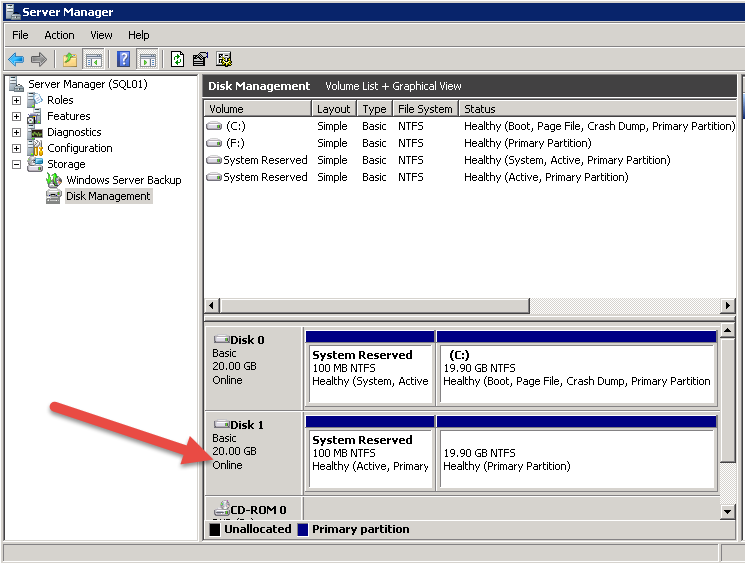Open the File menu
The width and height of the screenshot is (745, 563).
point(20,35)
